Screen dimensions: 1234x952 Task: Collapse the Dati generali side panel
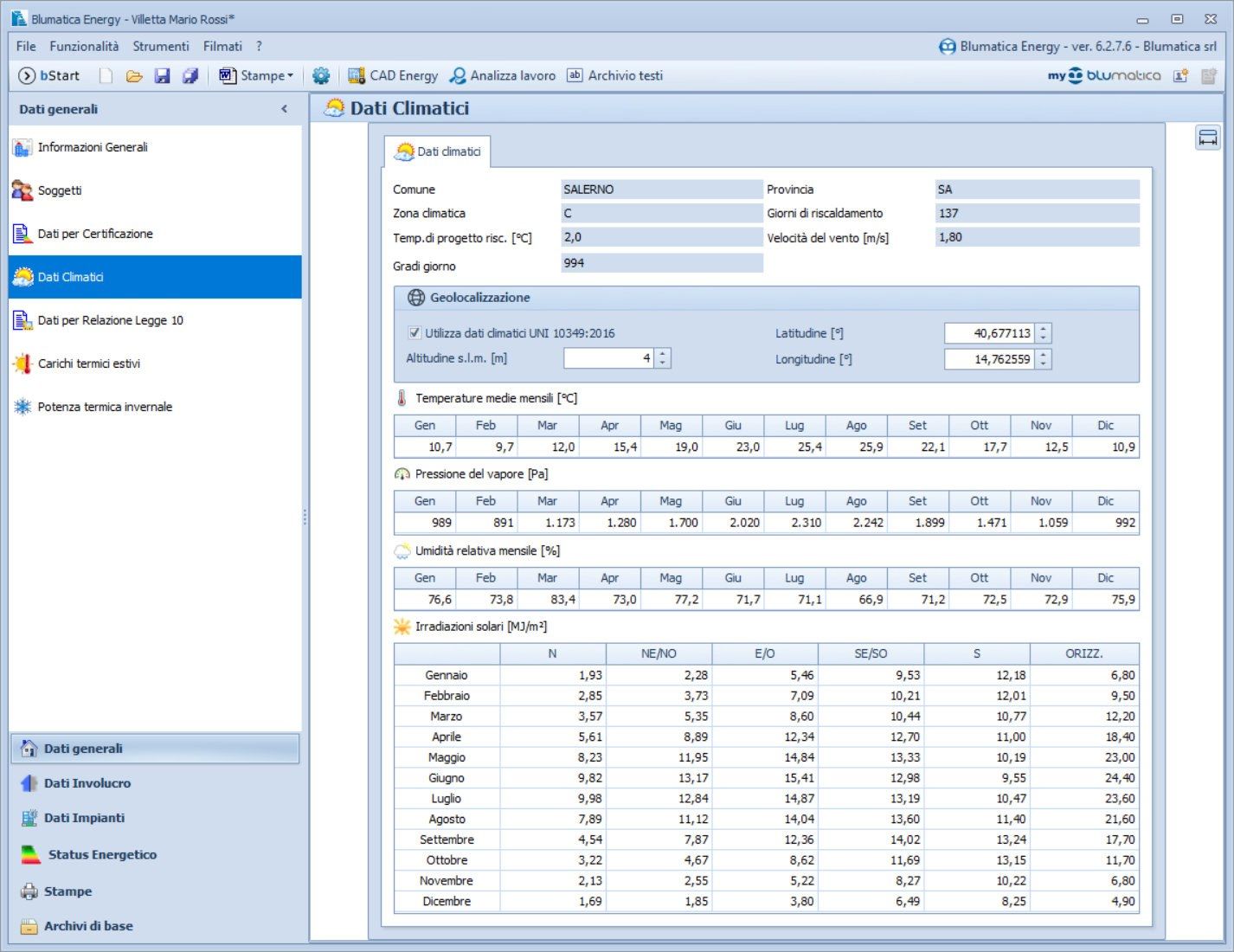(284, 109)
